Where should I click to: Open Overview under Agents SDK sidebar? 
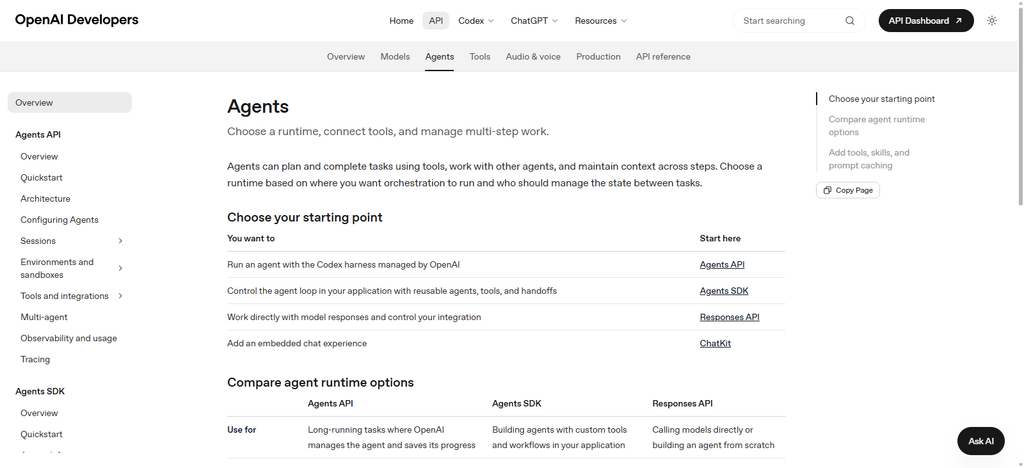39,413
